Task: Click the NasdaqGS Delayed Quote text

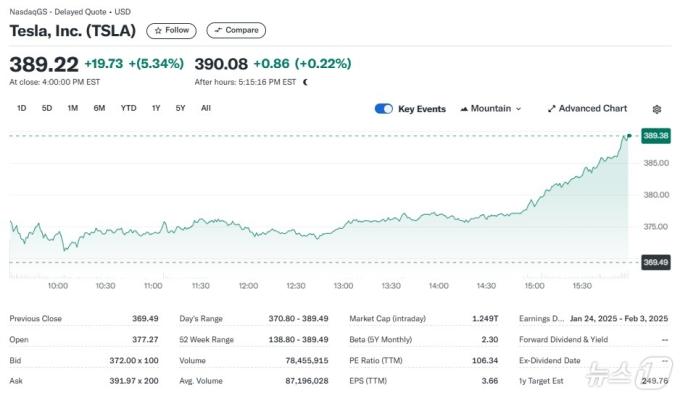Action: click(x=70, y=12)
